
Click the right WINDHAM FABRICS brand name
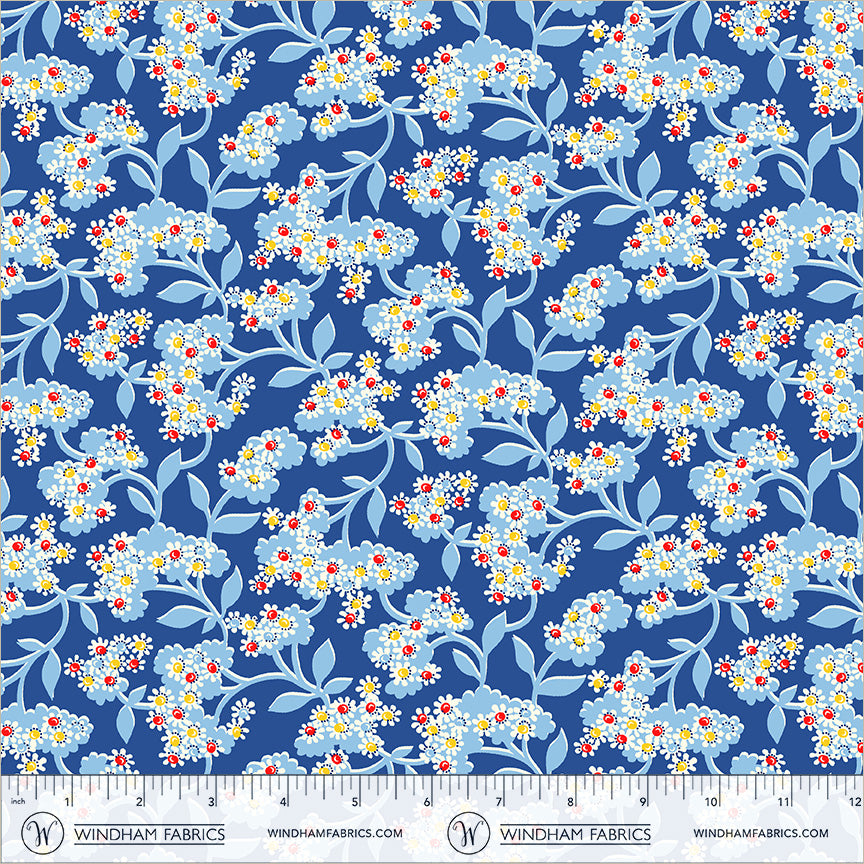575,834
